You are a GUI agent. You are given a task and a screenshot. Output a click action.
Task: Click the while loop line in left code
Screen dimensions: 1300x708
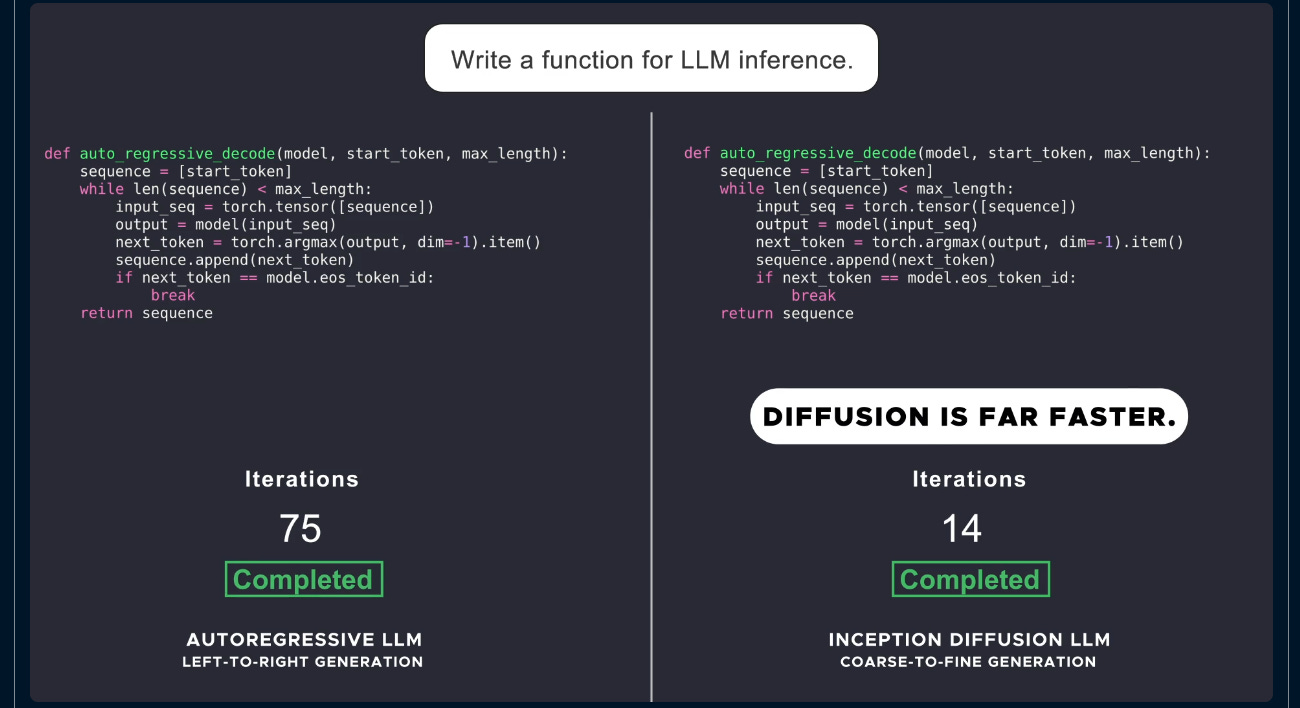click(226, 189)
